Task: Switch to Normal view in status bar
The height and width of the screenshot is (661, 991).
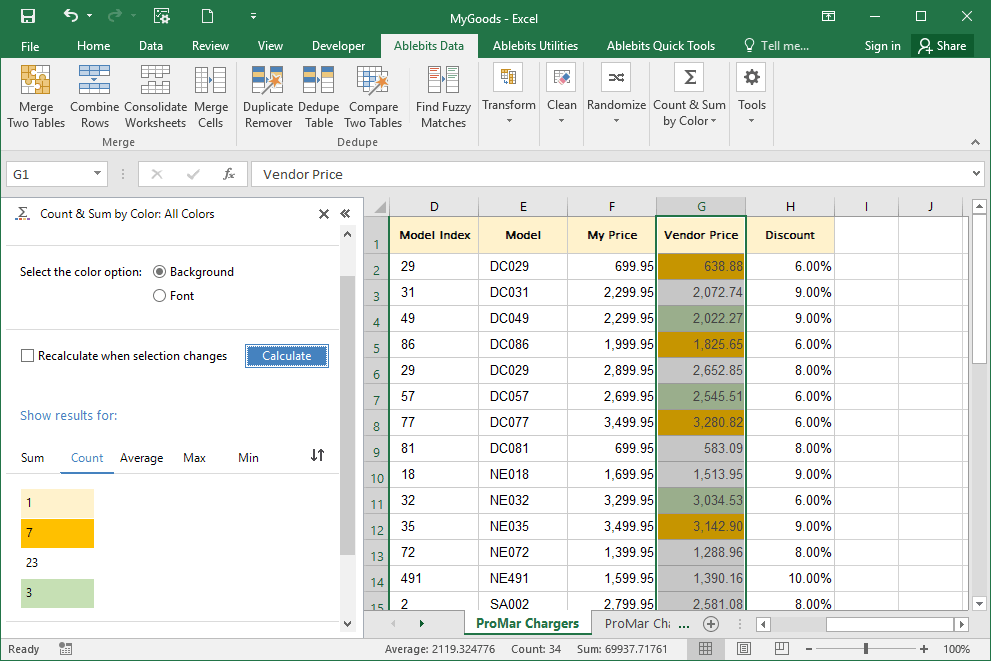Action: (x=705, y=649)
